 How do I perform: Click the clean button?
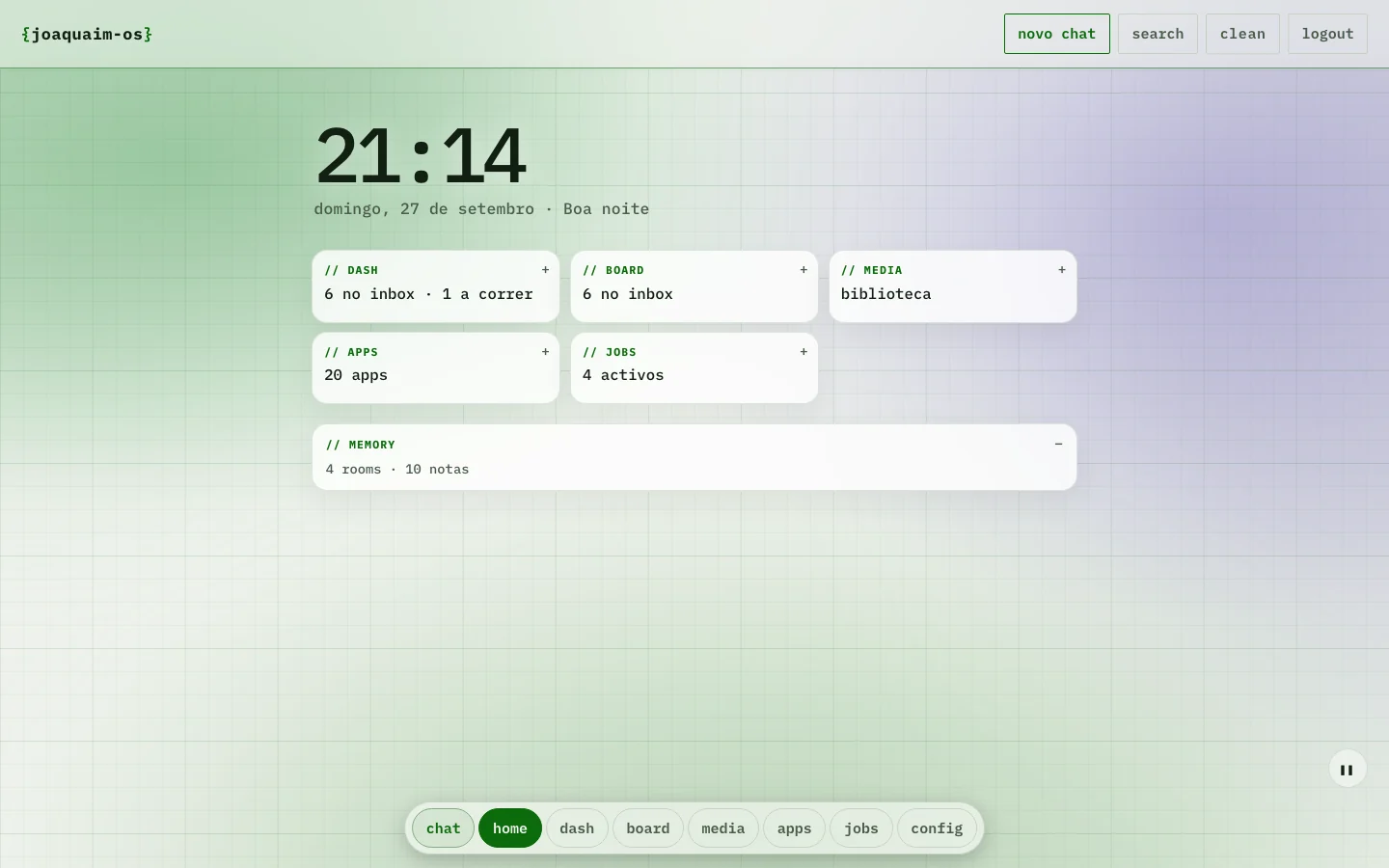1242,34
